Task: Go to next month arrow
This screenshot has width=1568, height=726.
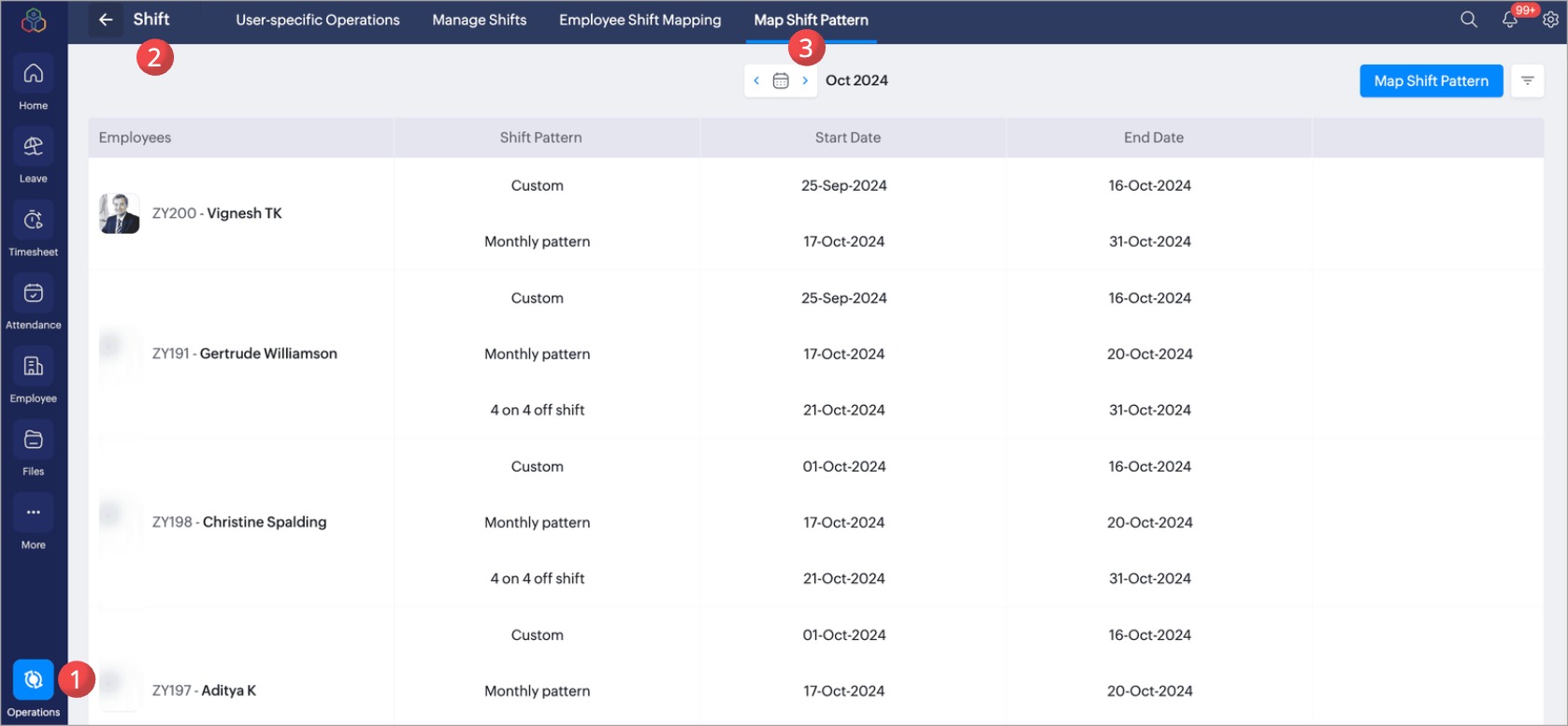Action: tap(805, 80)
